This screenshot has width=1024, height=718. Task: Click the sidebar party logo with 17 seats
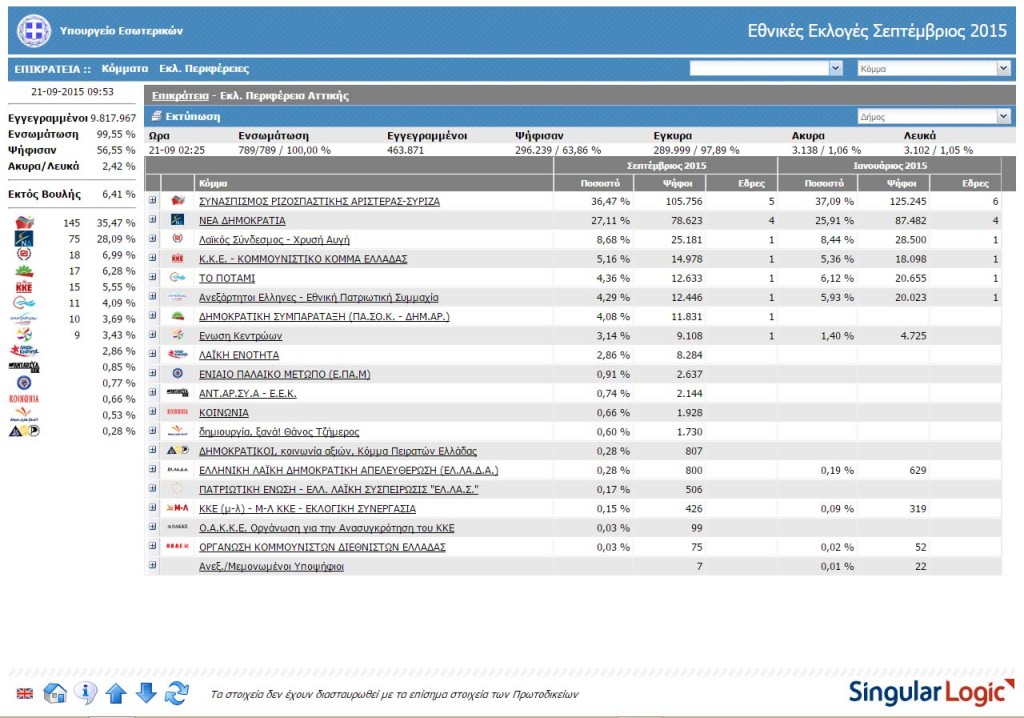pyautogui.click(x=25, y=270)
